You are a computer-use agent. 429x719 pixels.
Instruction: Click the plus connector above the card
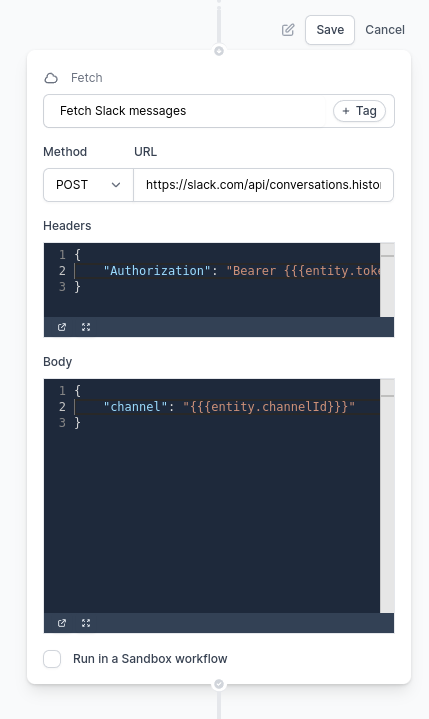click(219, 51)
